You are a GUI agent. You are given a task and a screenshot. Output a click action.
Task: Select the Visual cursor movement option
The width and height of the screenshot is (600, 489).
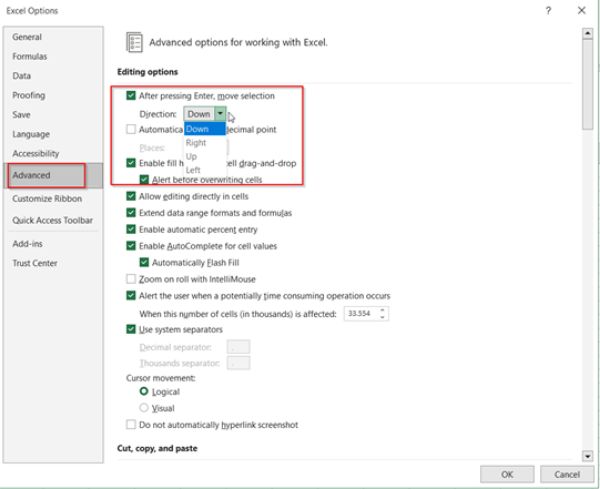point(144,408)
